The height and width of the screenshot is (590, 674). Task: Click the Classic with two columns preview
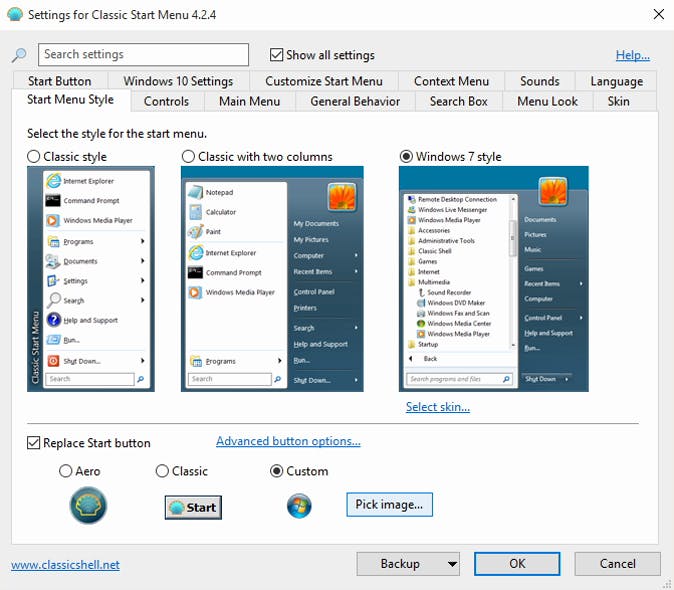[272, 279]
